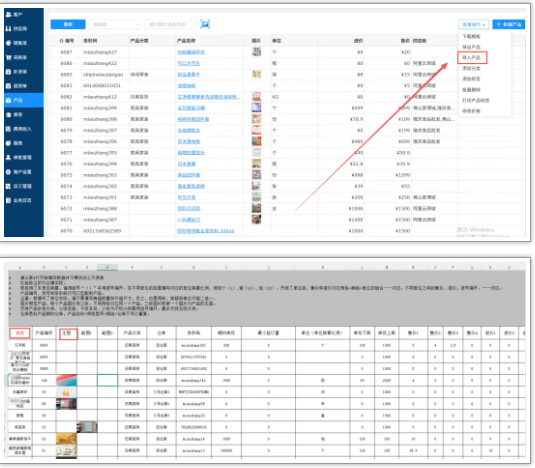Choose Import Products (导入产品) in dropdown menu
This screenshot has width=535, height=468.
click(472, 58)
